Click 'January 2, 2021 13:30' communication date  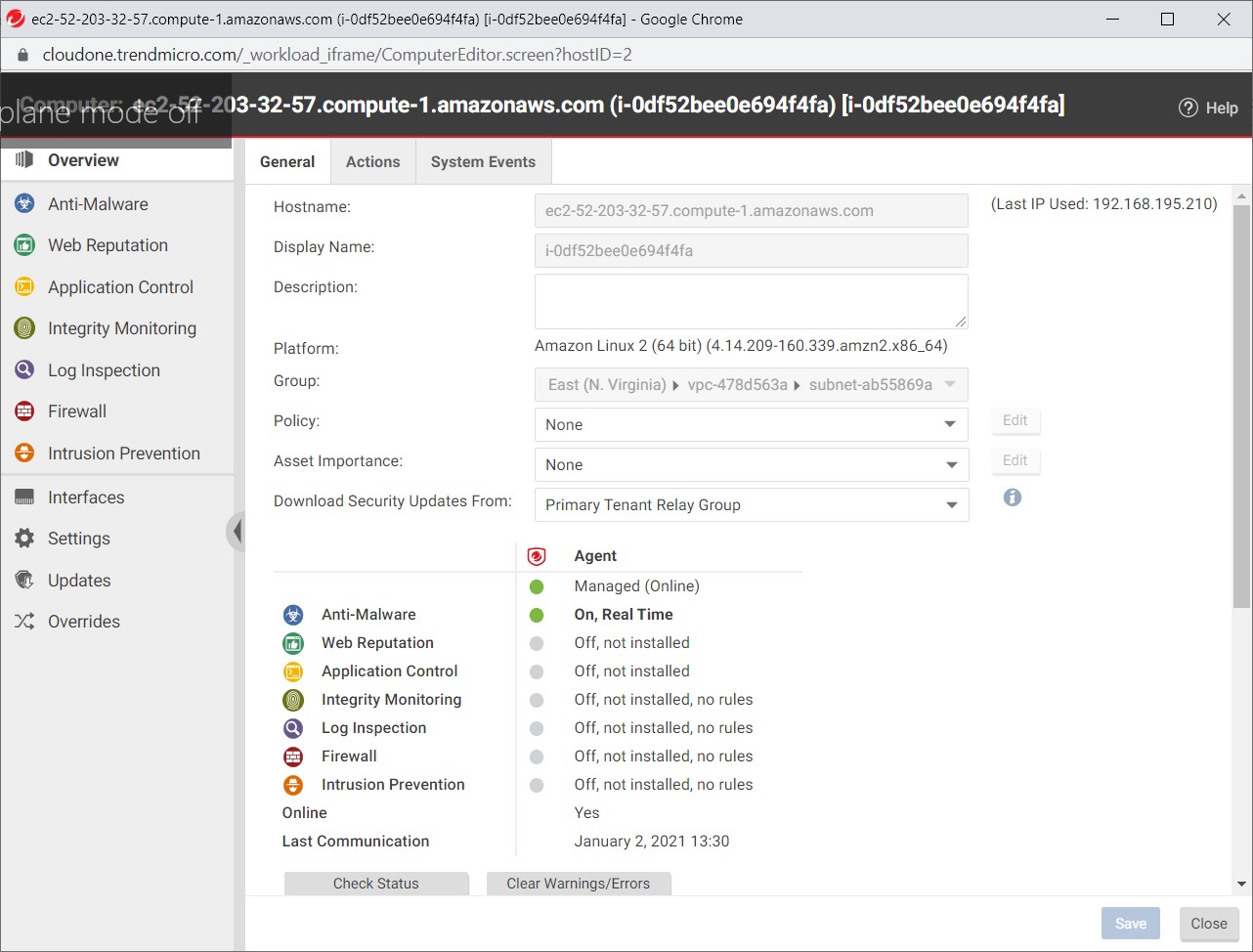[x=652, y=842]
